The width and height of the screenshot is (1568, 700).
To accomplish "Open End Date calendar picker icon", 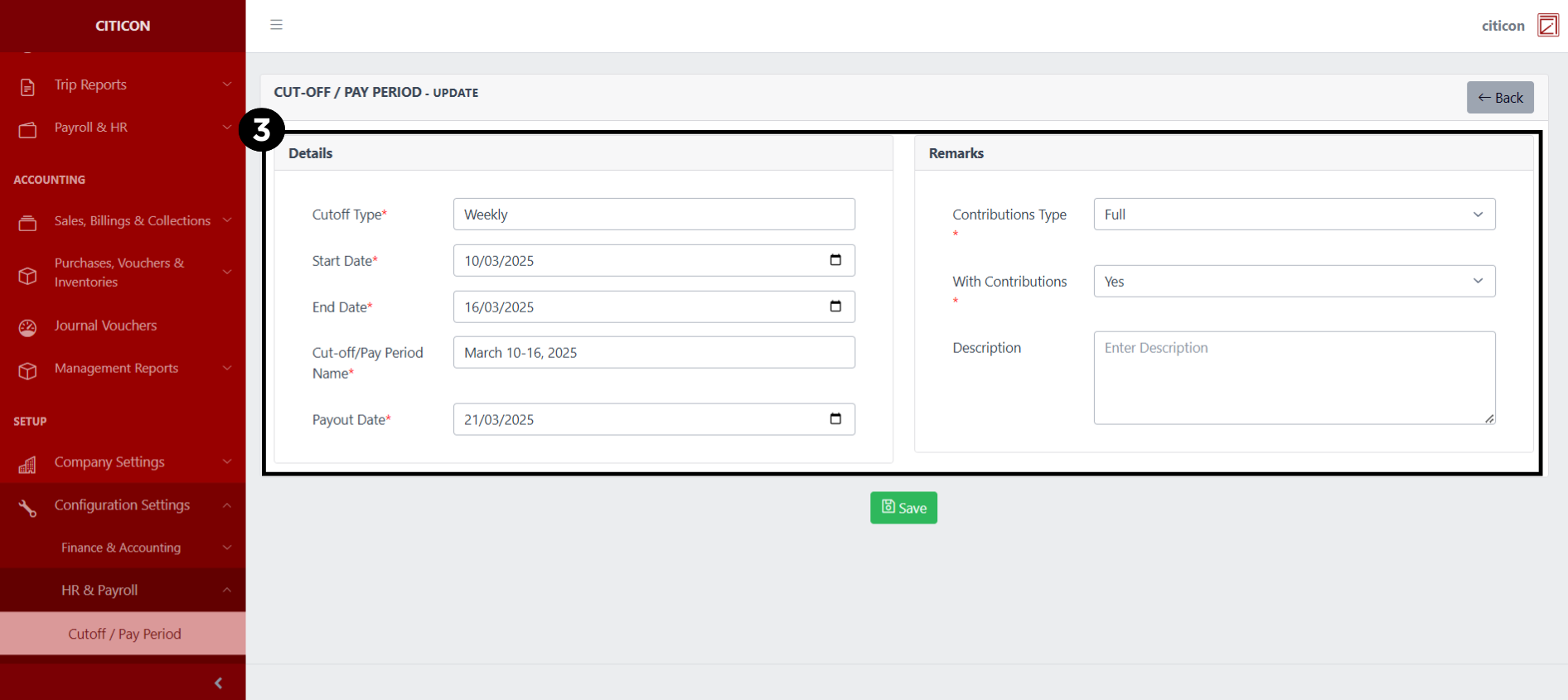I will point(835,307).
